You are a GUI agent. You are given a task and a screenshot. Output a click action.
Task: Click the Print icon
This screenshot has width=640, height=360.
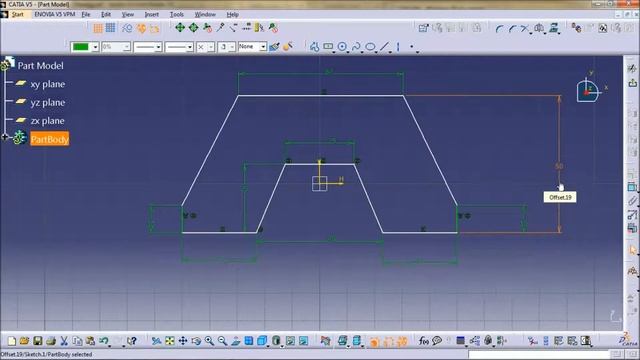click(x=51, y=341)
